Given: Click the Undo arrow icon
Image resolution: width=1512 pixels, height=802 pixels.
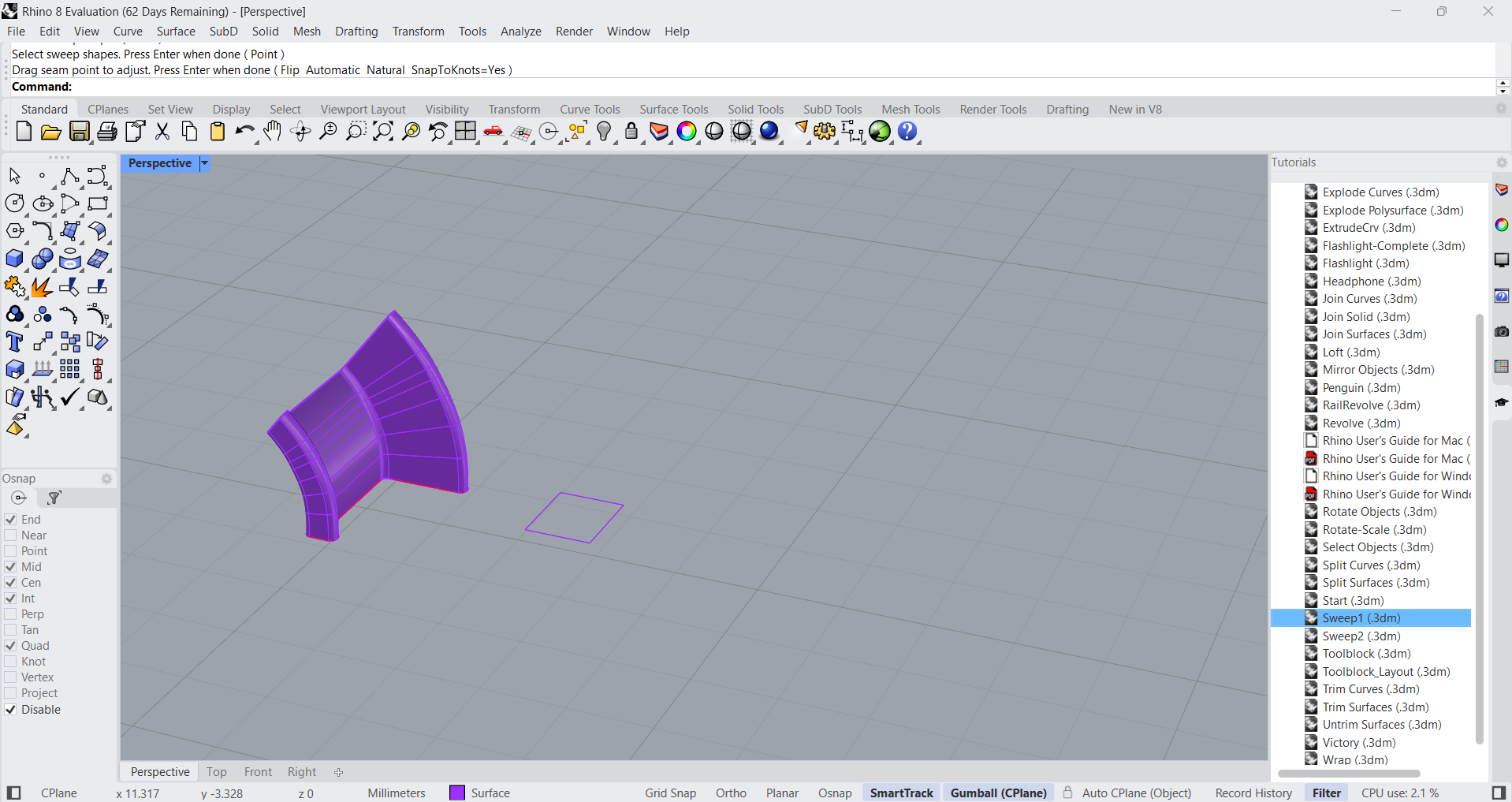Looking at the screenshot, I should point(244,132).
